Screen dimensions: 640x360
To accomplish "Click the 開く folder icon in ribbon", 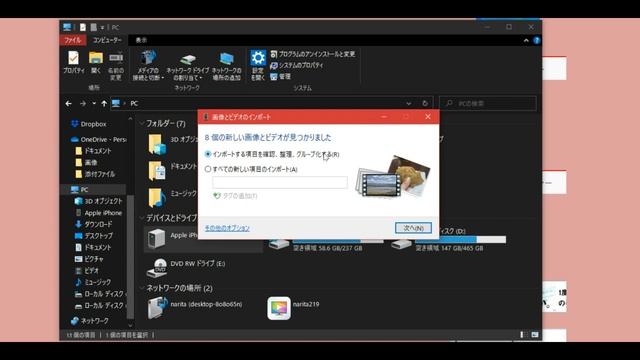I will click(x=96, y=62).
